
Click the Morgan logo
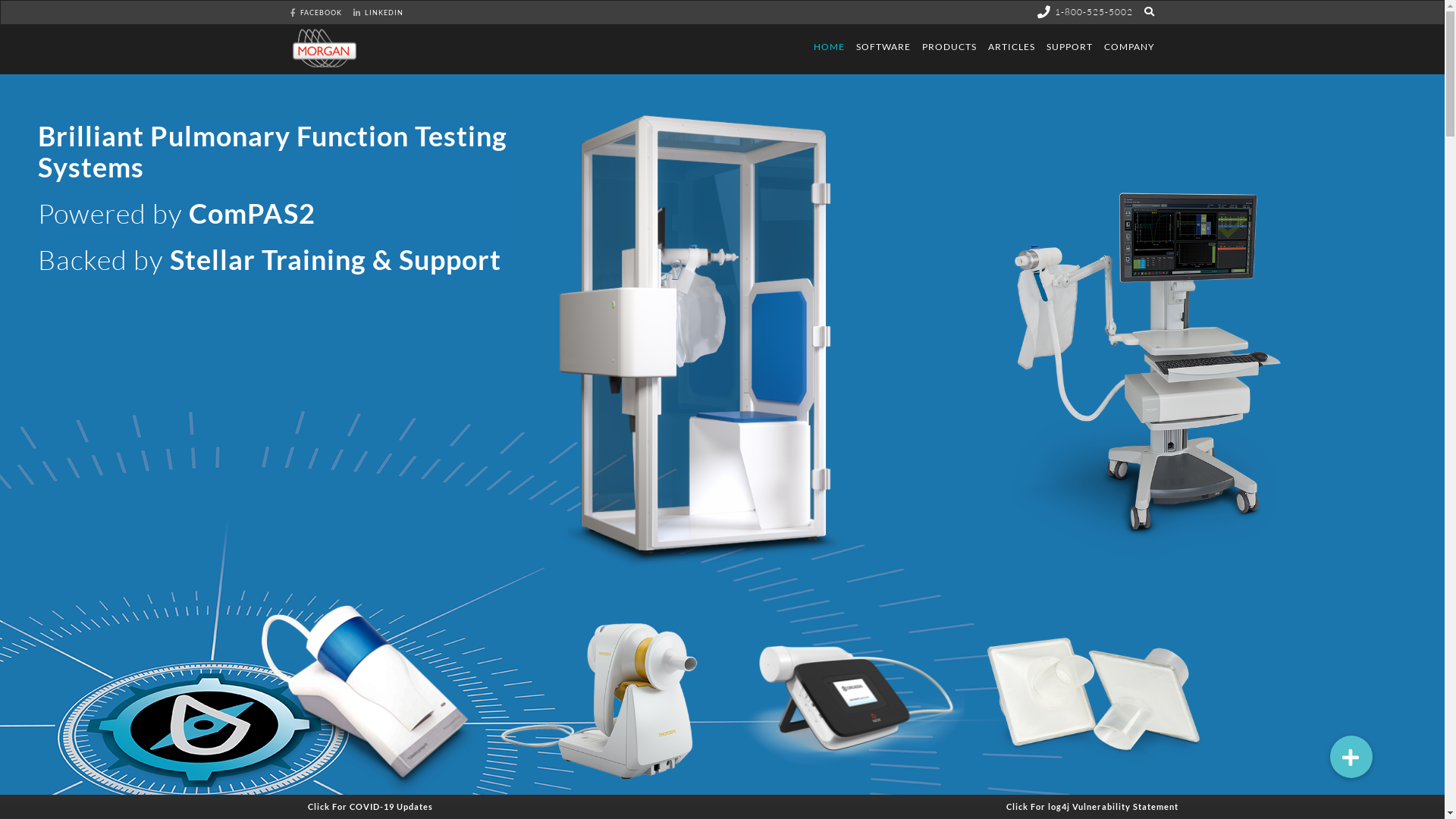point(325,49)
